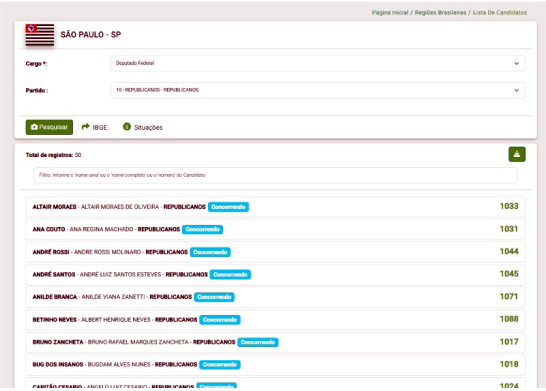Go to Página Inicial breadcrumb

[390, 13]
